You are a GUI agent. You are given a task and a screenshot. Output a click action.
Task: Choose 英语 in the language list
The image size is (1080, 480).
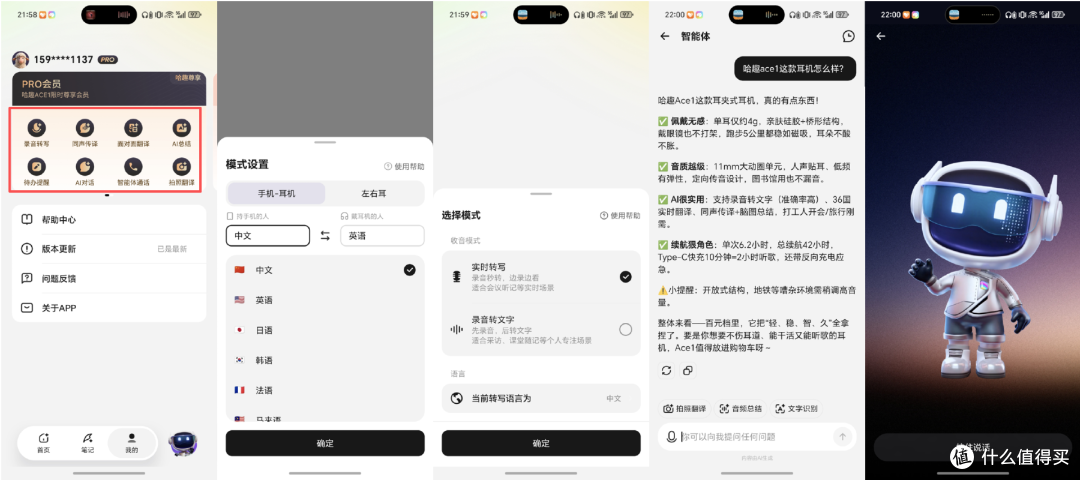pos(325,300)
